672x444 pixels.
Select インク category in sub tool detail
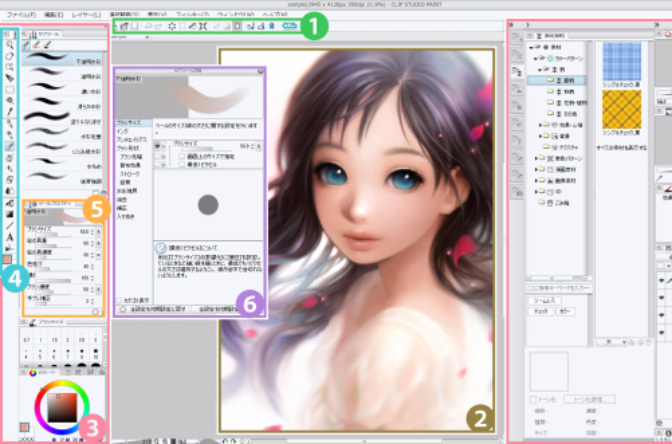[123, 132]
